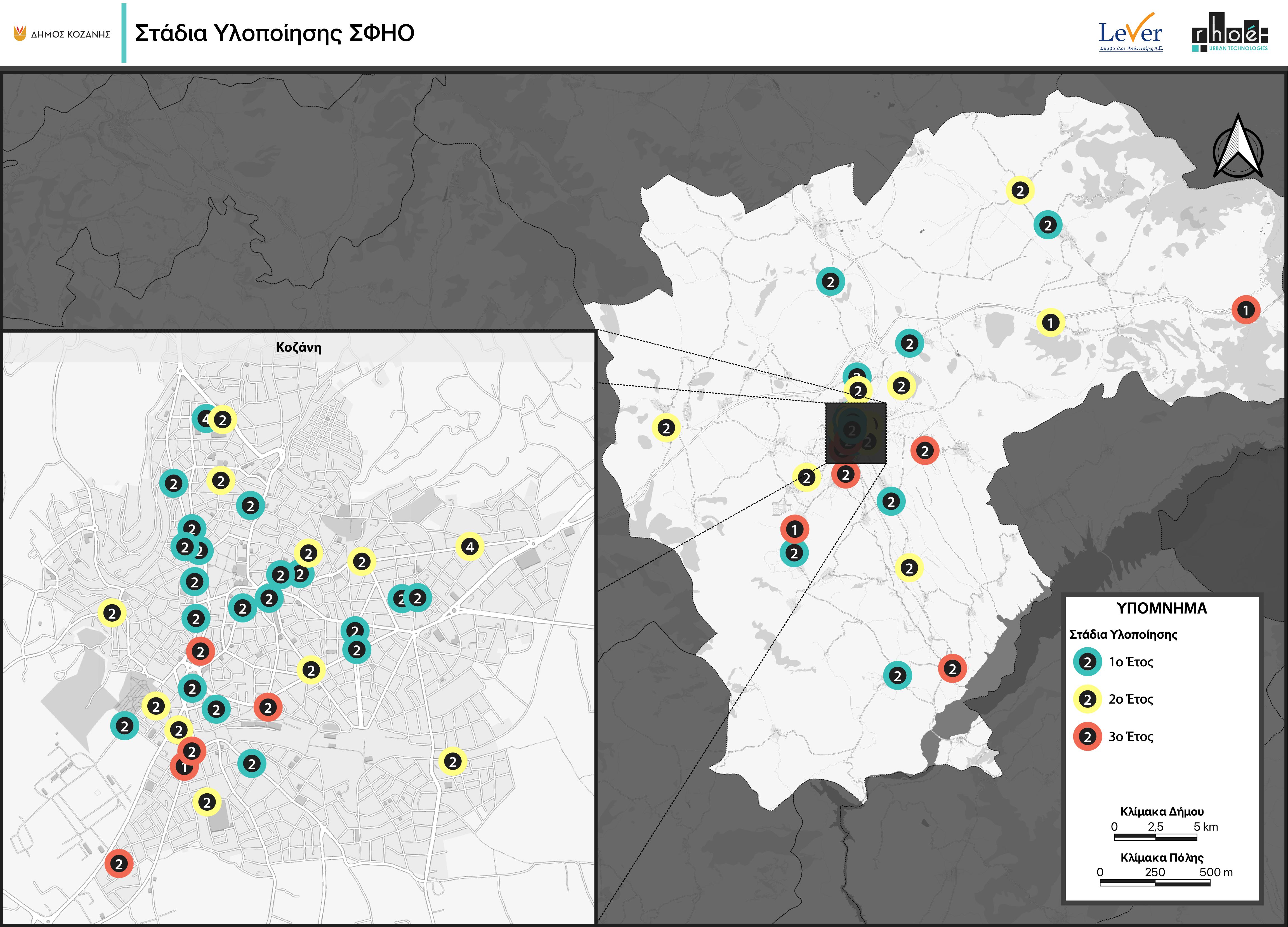Click the bottom-left red marker in inset
1288x927 pixels.
pyautogui.click(x=119, y=864)
